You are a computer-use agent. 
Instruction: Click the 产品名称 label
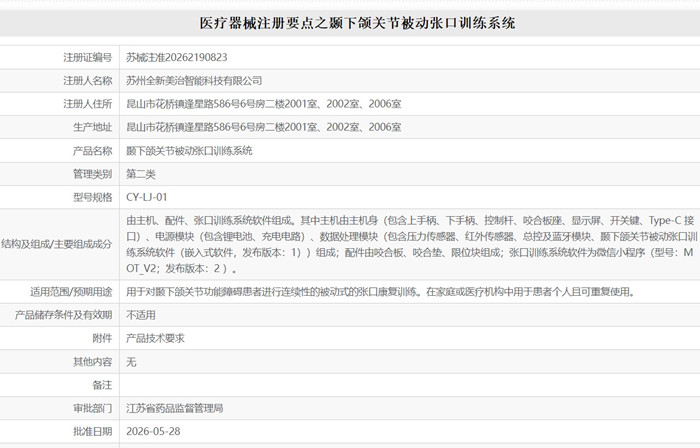coord(92,151)
